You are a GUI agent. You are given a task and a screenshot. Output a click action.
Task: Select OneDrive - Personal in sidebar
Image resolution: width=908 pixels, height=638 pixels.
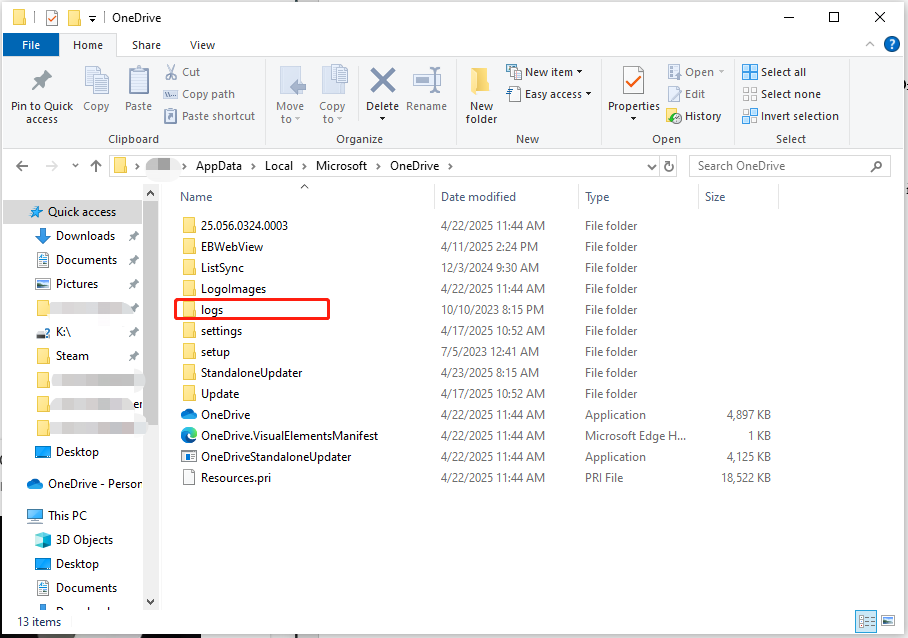pos(94,484)
